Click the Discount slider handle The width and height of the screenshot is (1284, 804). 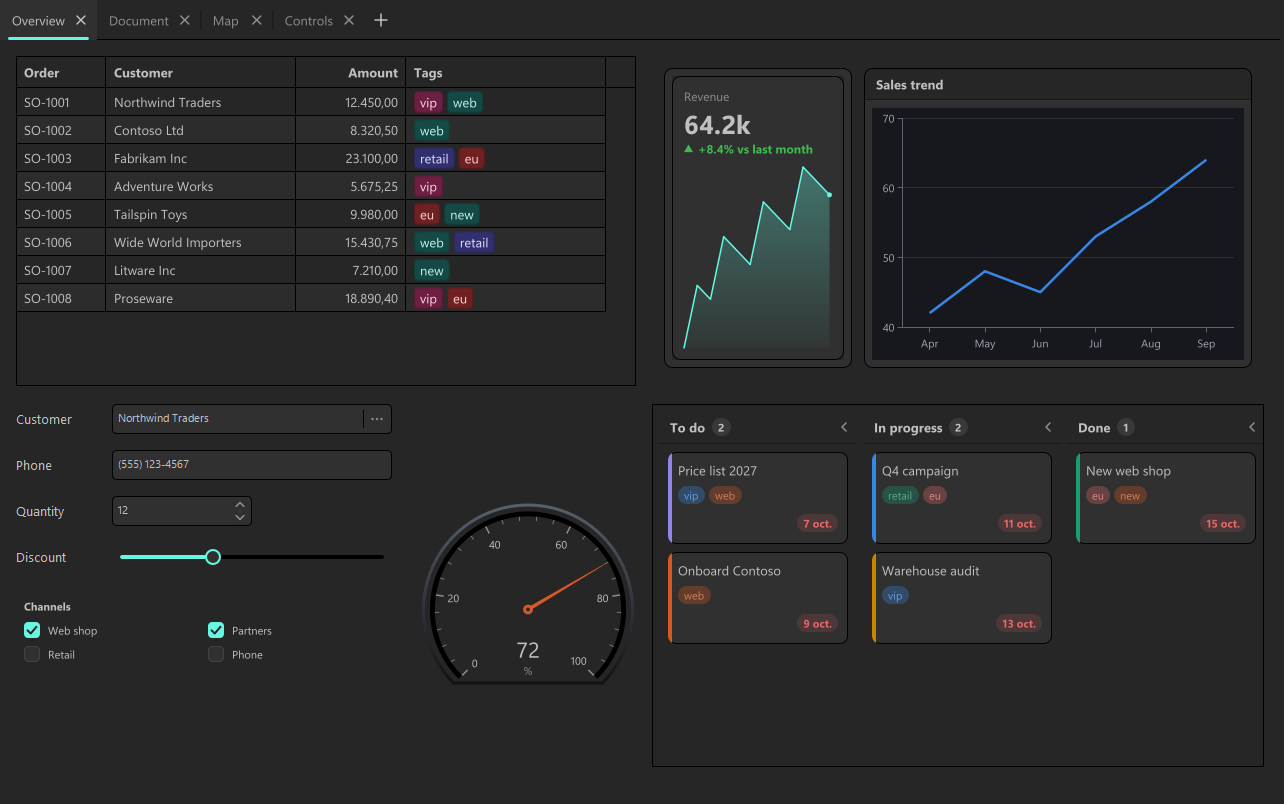[x=213, y=557]
